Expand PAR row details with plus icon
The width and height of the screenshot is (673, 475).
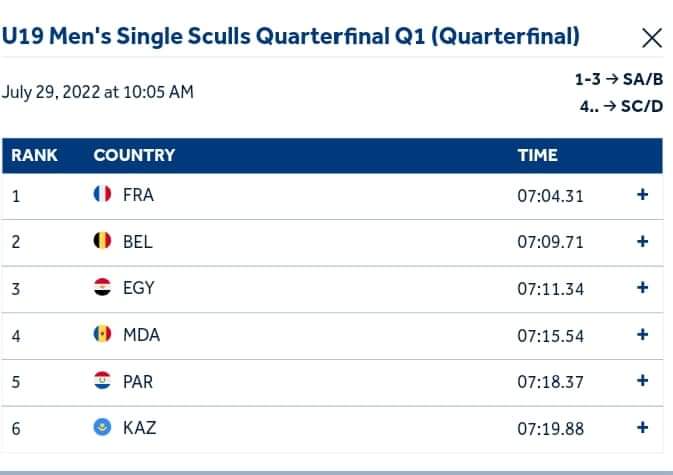pos(642,381)
